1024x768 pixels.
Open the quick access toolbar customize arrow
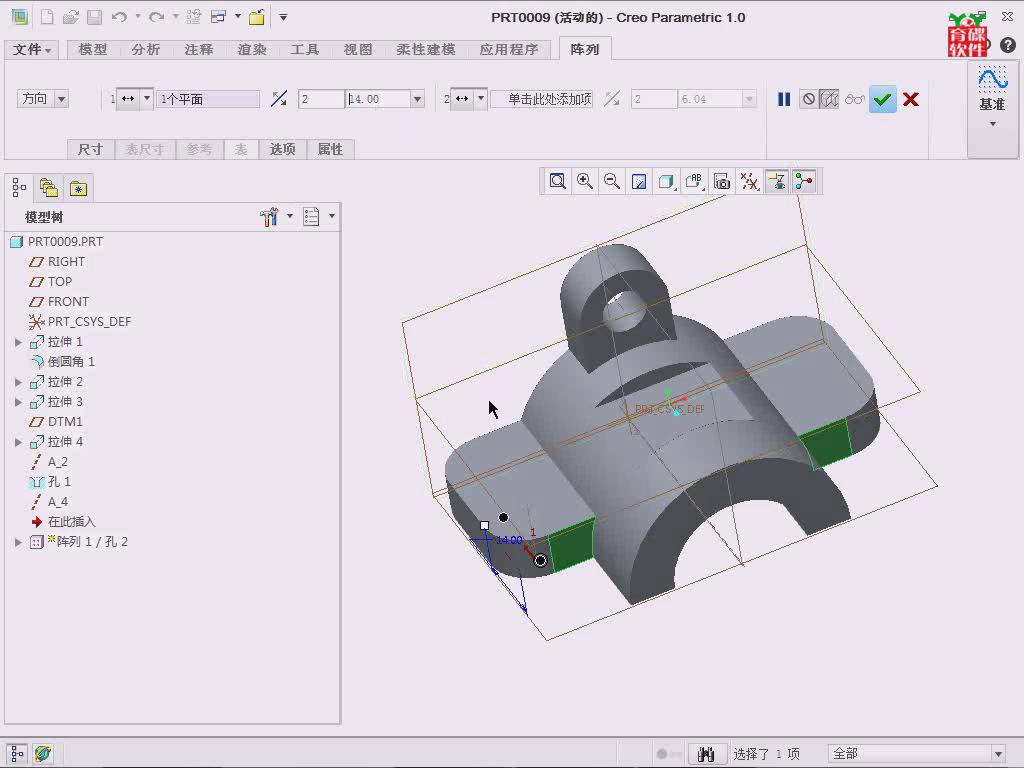click(x=283, y=17)
